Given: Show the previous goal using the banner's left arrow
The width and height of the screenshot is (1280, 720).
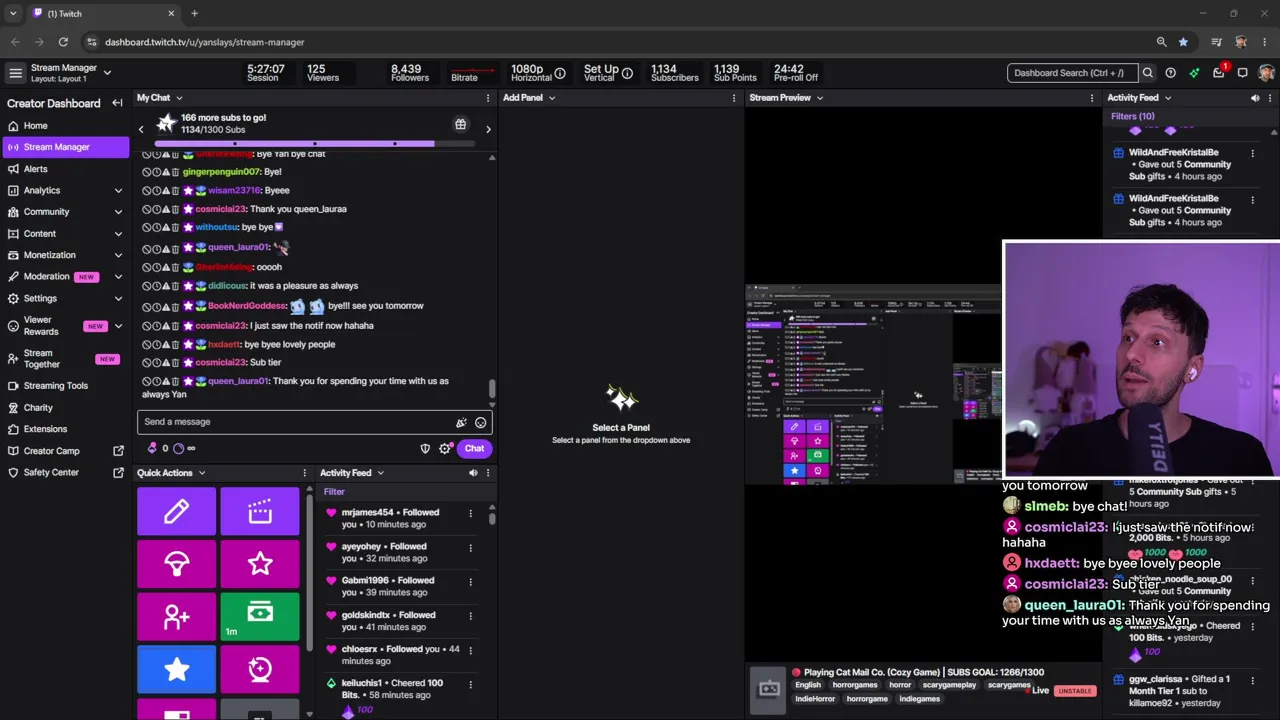Looking at the screenshot, I should click(x=141, y=129).
